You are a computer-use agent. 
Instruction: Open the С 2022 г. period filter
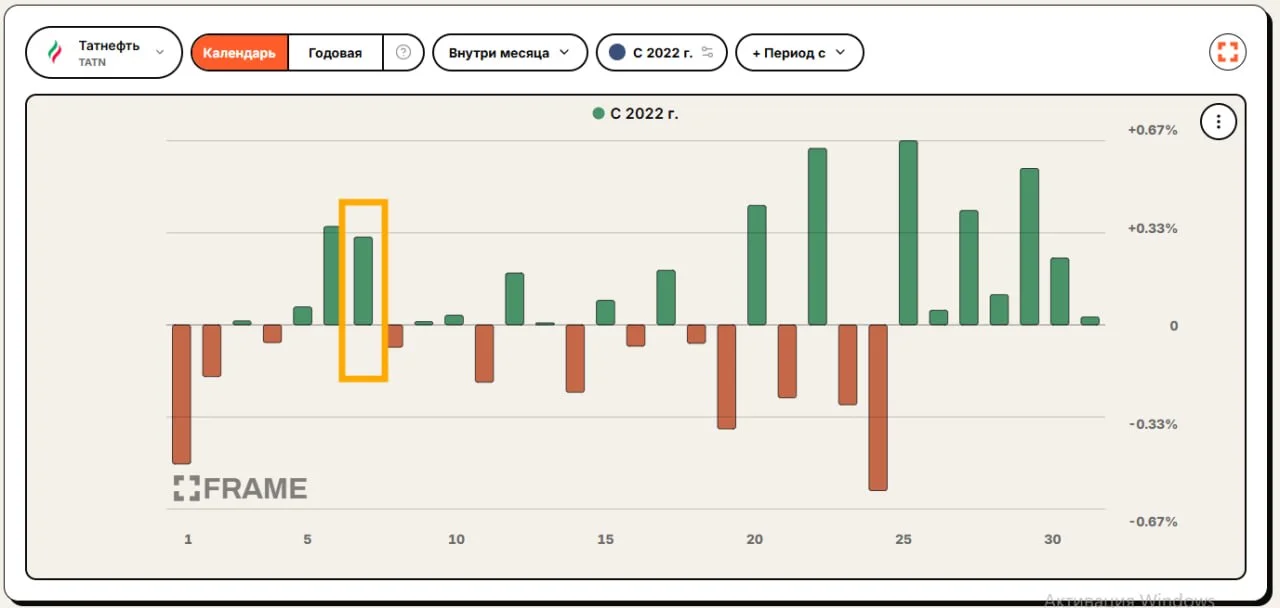661,53
